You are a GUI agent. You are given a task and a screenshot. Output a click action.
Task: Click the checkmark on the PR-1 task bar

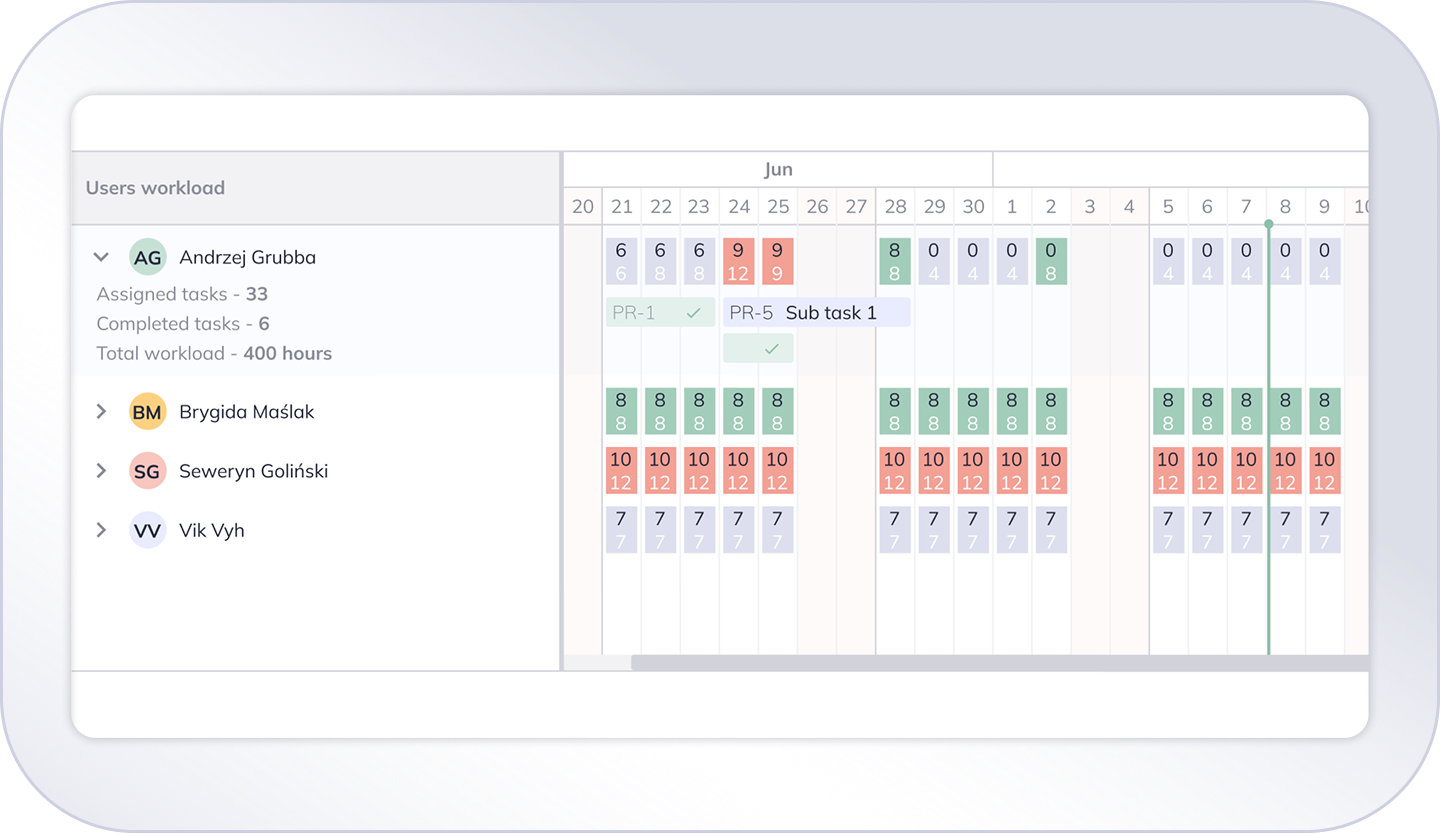pyautogui.click(x=693, y=313)
